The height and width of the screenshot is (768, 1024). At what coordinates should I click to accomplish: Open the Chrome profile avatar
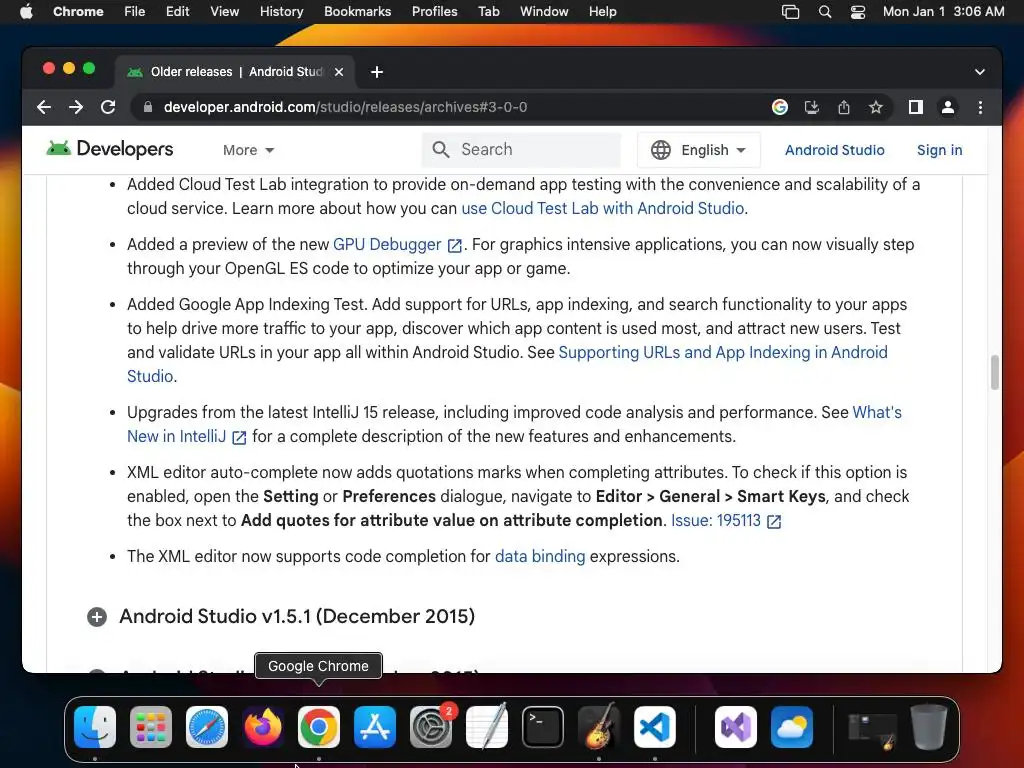(948, 107)
